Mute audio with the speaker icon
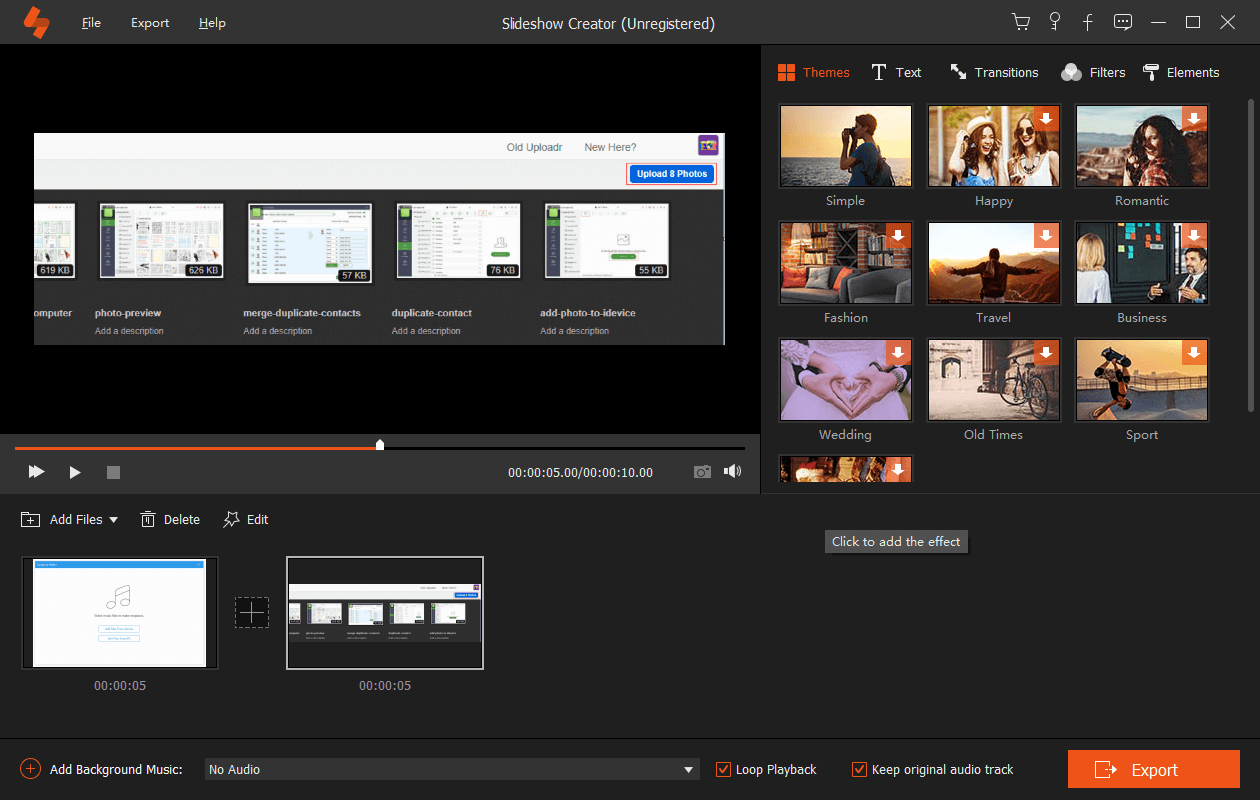 733,471
